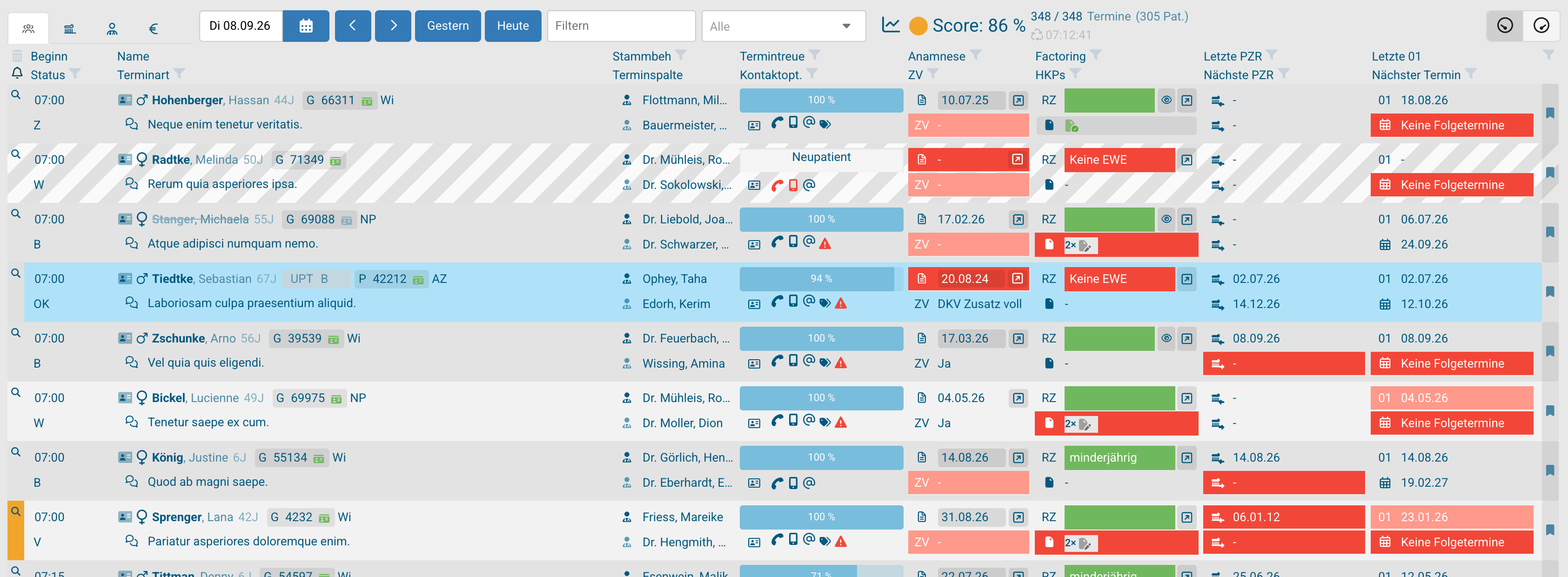This screenshot has height=577, width=1568.
Task: Open the Terminart column filter
Action: tap(179, 74)
